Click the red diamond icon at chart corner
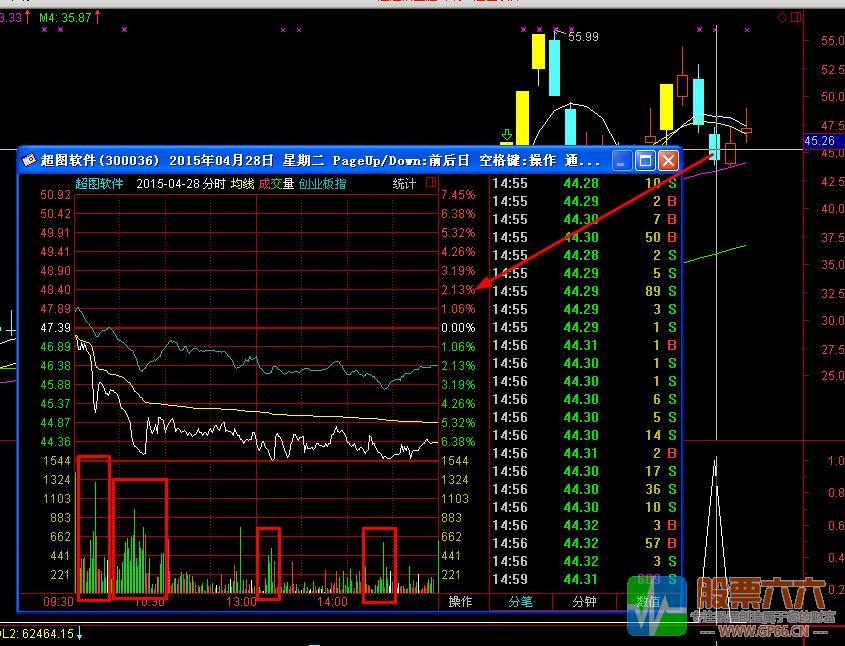Image resolution: width=845 pixels, height=646 pixels. click(x=782, y=18)
